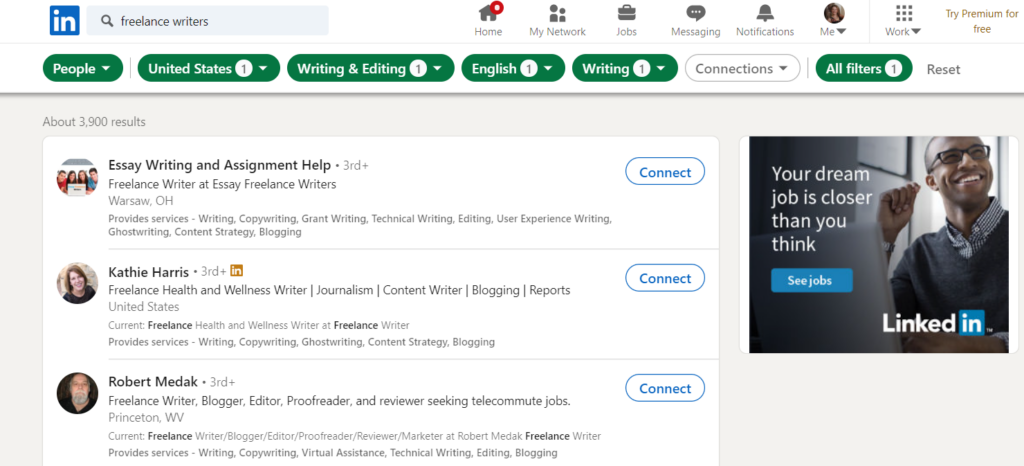Expand the United States location filter

tap(208, 69)
